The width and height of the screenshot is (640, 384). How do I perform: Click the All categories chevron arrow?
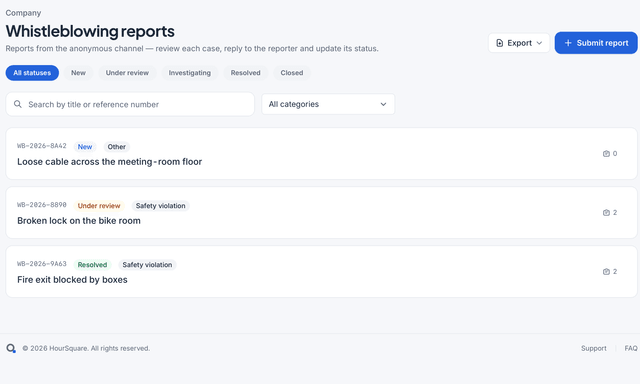(383, 104)
